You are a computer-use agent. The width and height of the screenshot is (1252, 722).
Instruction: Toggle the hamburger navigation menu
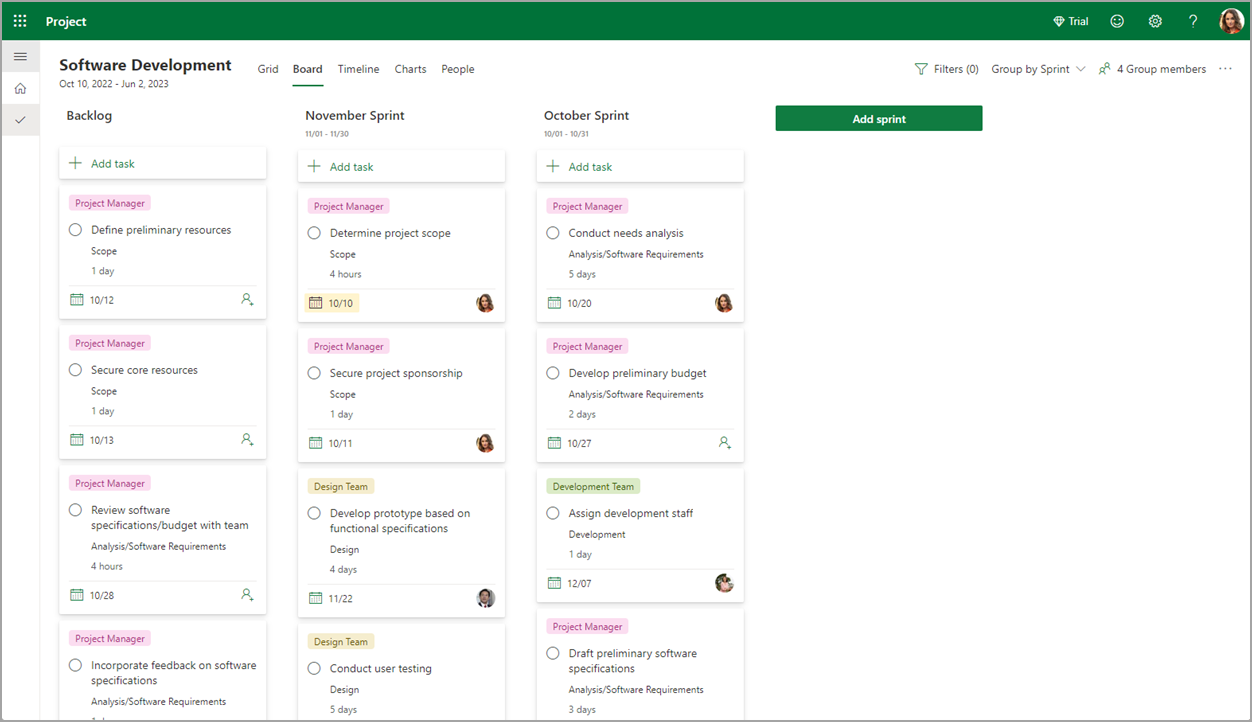click(20, 56)
